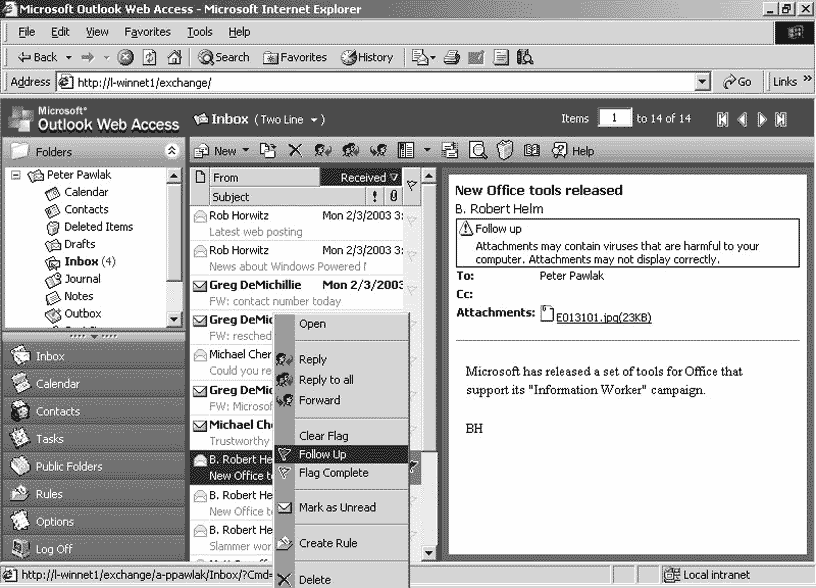
Task: Open Options from the navigation bar
Action: pos(94,521)
